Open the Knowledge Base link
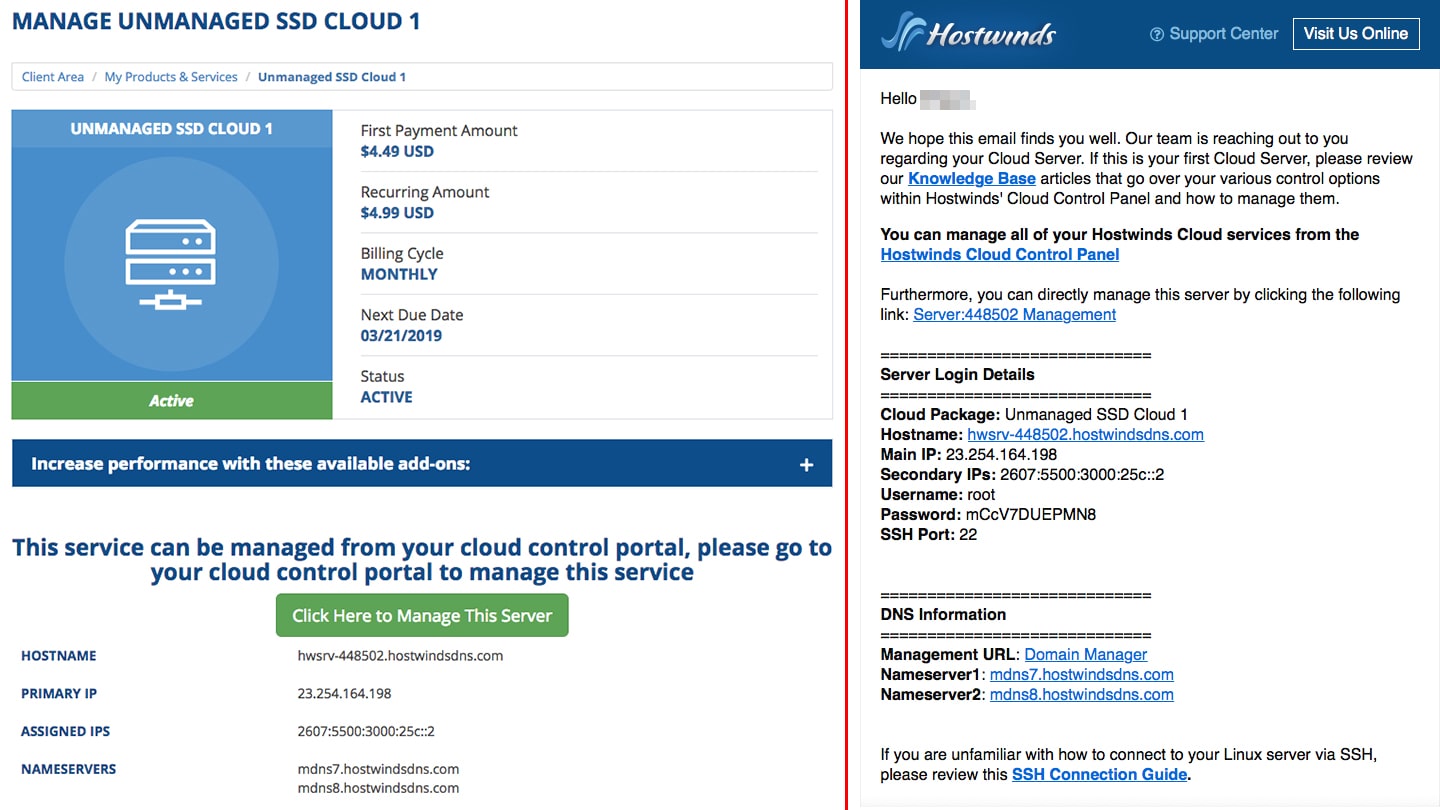This screenshot has width=1440, height=810. tap(972, 179)
